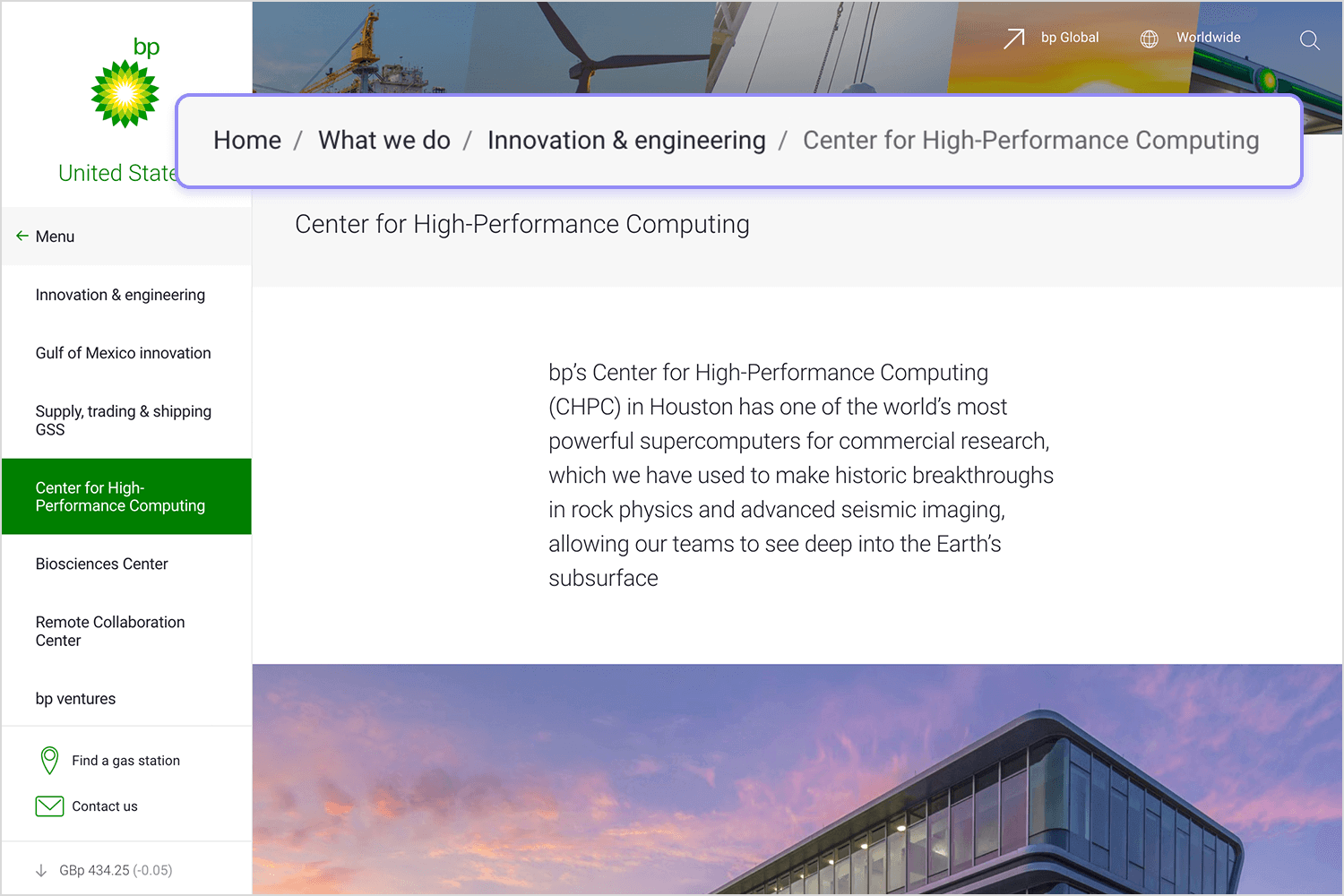Click the Contact us envelope icon
This screenshot has width=1344, height=896.
[49, 806]
